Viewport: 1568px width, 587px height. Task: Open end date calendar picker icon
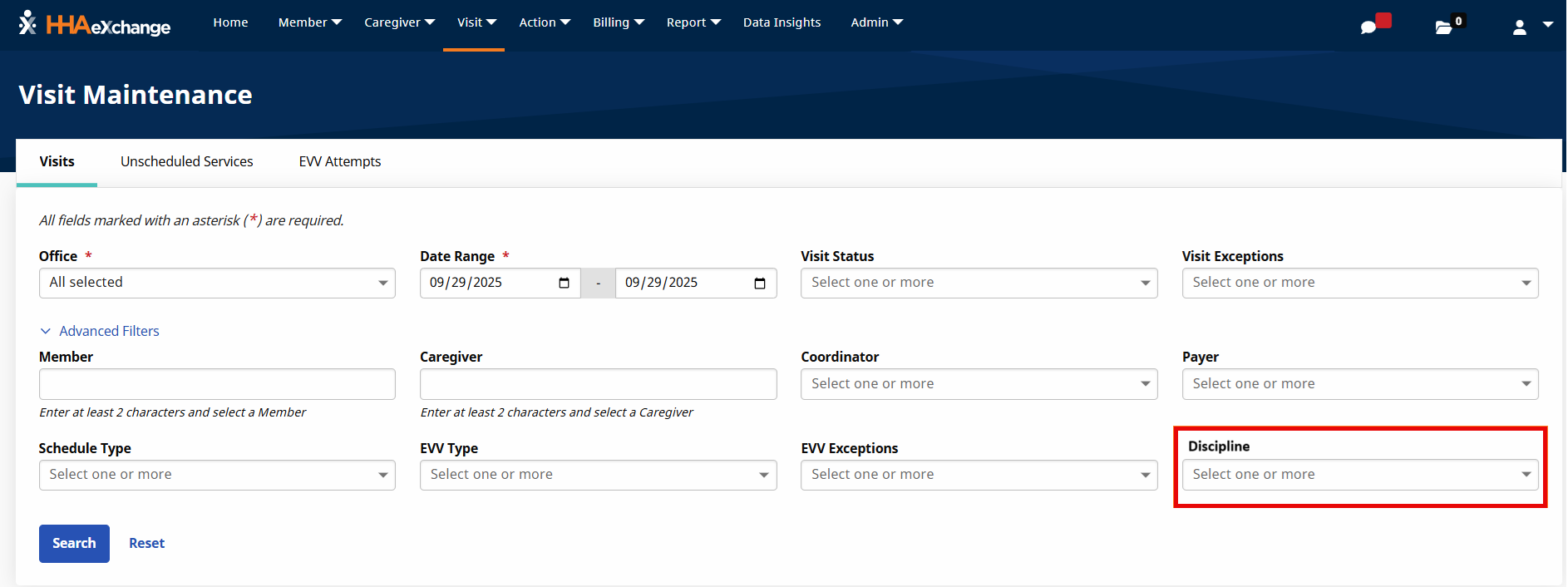pos(759,284)
